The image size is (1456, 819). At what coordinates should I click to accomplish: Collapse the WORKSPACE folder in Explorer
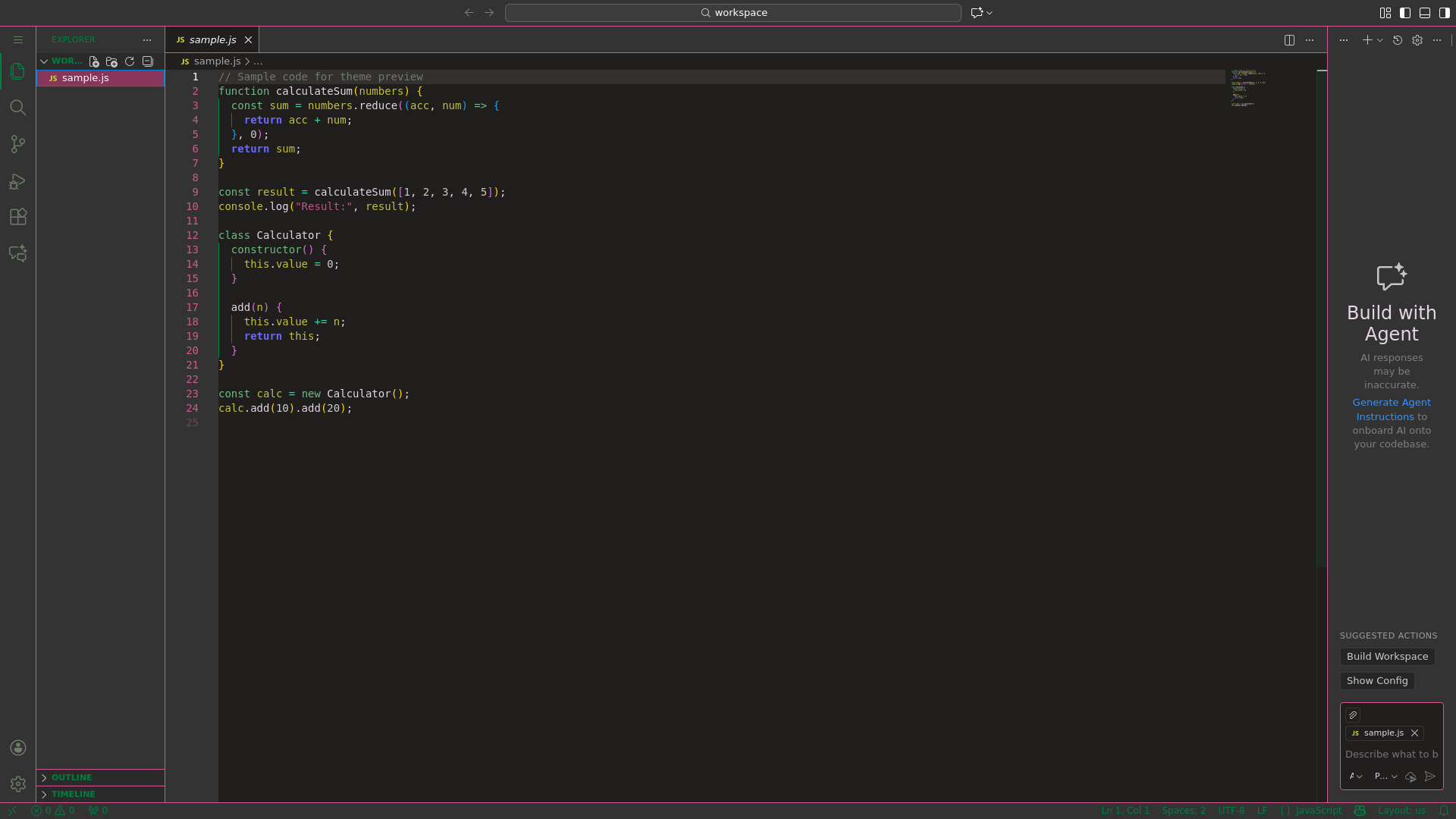coord(44,61)
